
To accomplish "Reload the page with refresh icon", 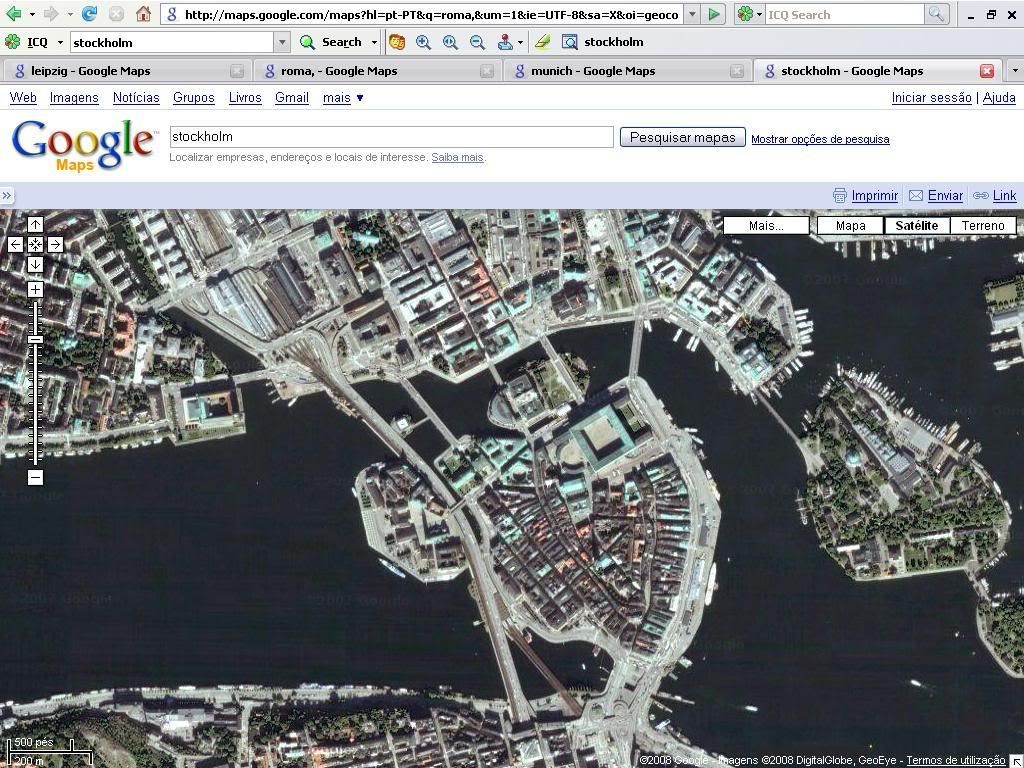I will (89, 14).
